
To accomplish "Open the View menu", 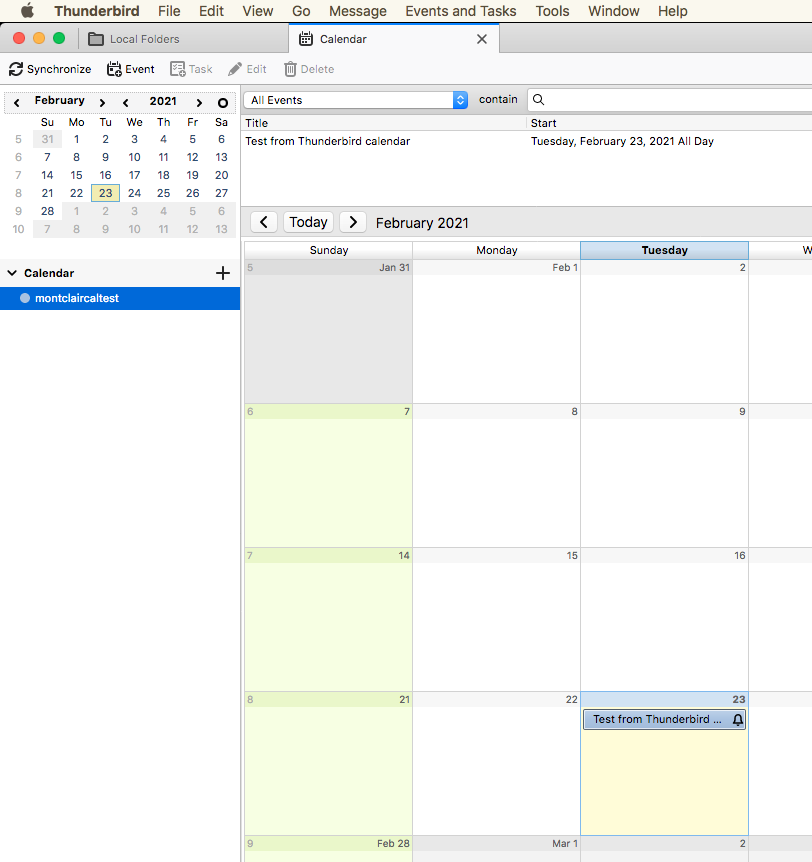I will point(258,11).
